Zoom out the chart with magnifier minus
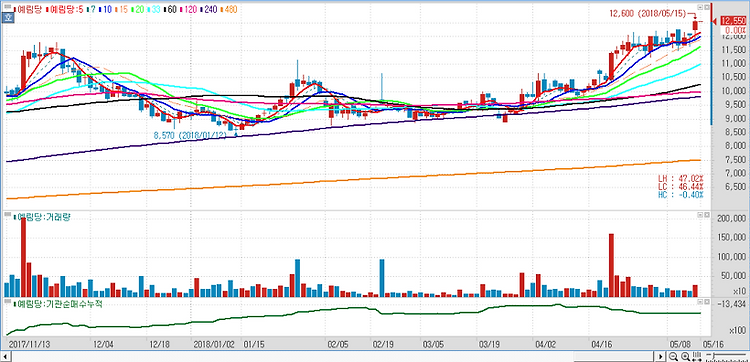This screenshot has height=362, width=750. tap(673, 356)
